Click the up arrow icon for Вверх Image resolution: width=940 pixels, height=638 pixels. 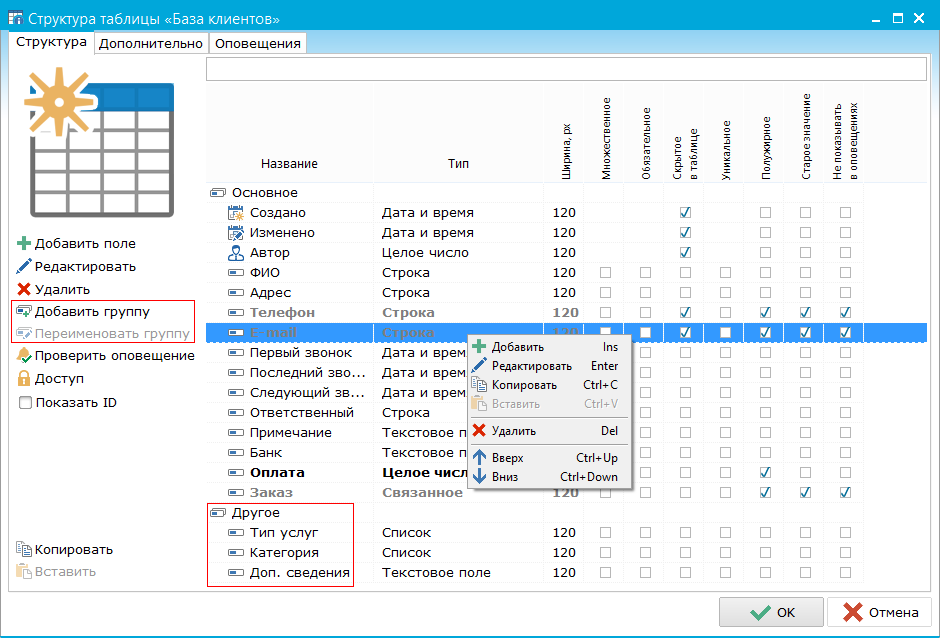[x=479, y=458]
